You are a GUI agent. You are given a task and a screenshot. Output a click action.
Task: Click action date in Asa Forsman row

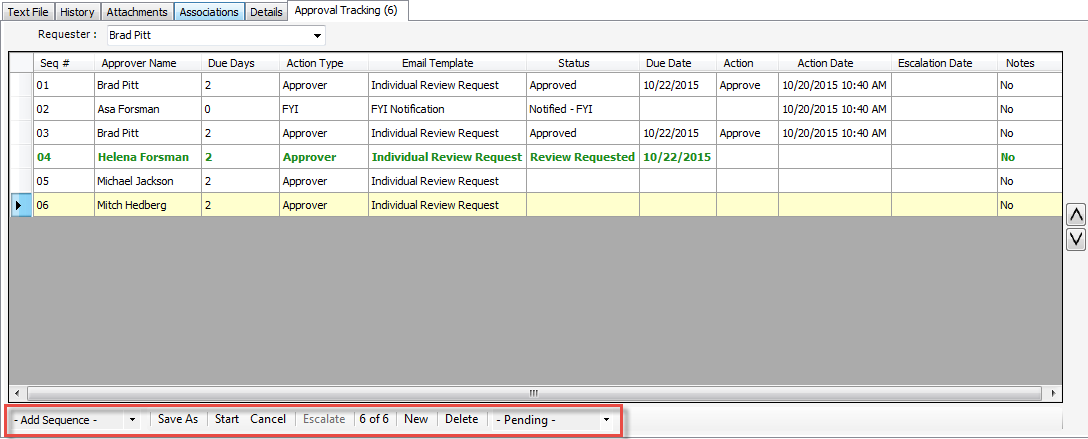[x=834, y=109]
